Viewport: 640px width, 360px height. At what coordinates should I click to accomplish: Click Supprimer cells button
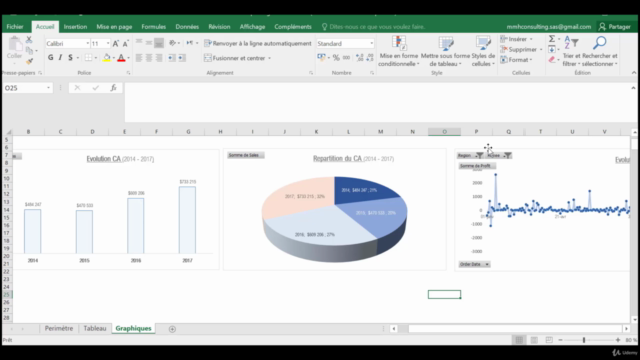521,49
